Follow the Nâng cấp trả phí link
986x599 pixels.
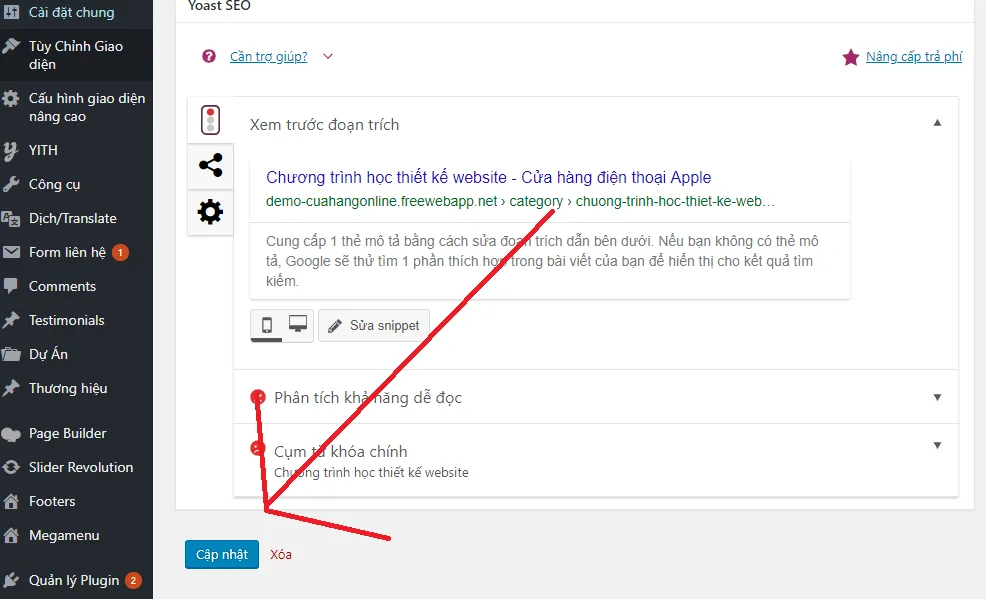coord(914,57)
